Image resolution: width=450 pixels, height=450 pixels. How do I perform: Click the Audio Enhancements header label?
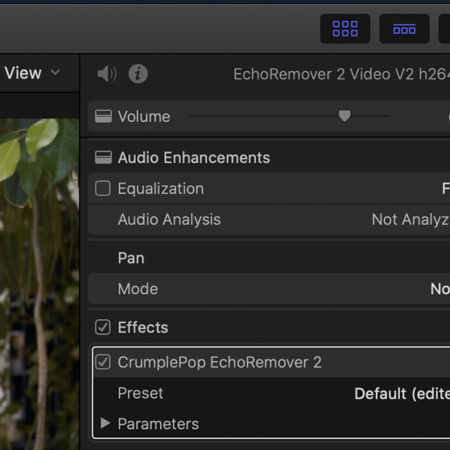point(194,158)
